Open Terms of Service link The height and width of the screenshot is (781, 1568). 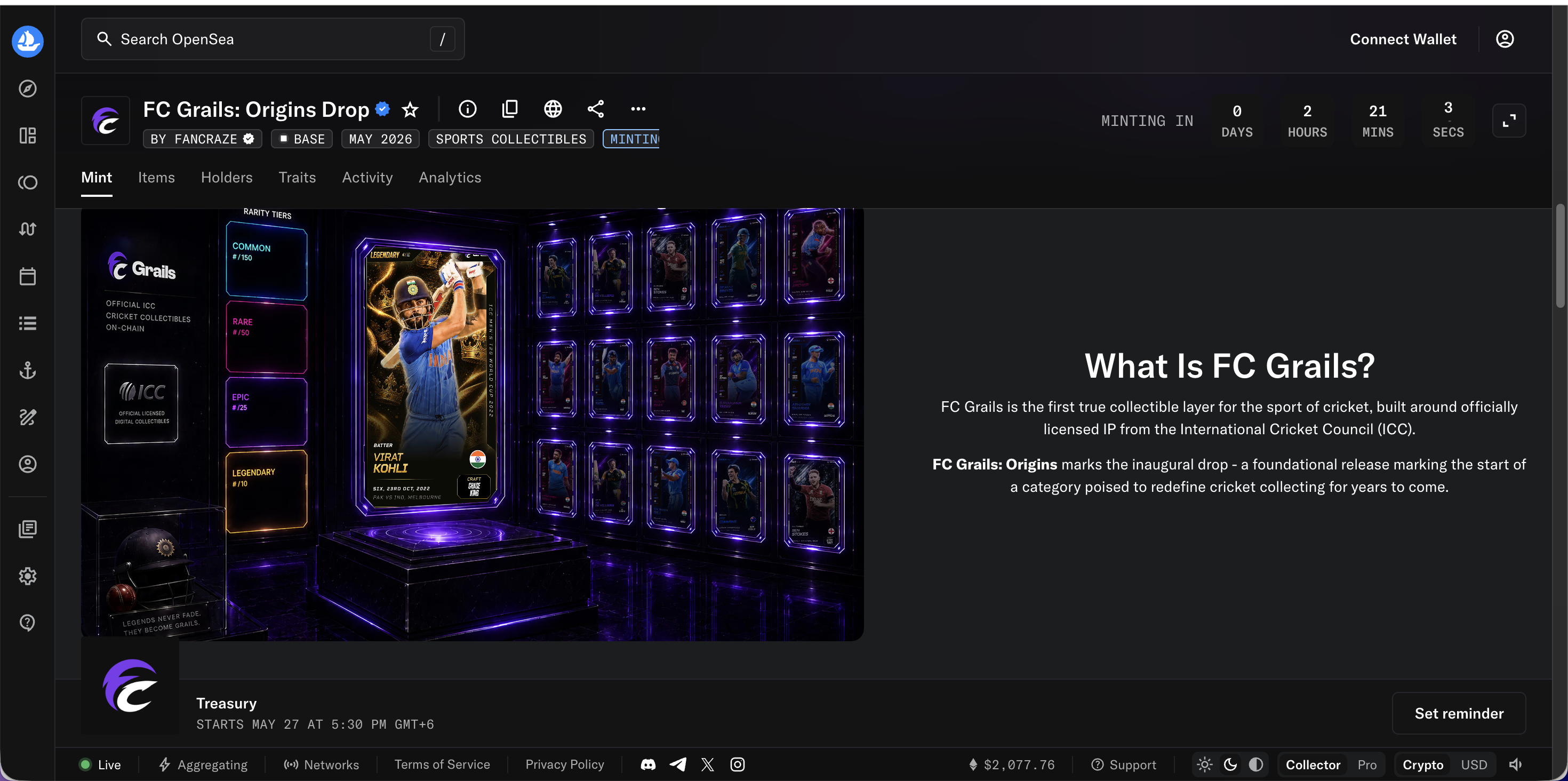(442, 764)
